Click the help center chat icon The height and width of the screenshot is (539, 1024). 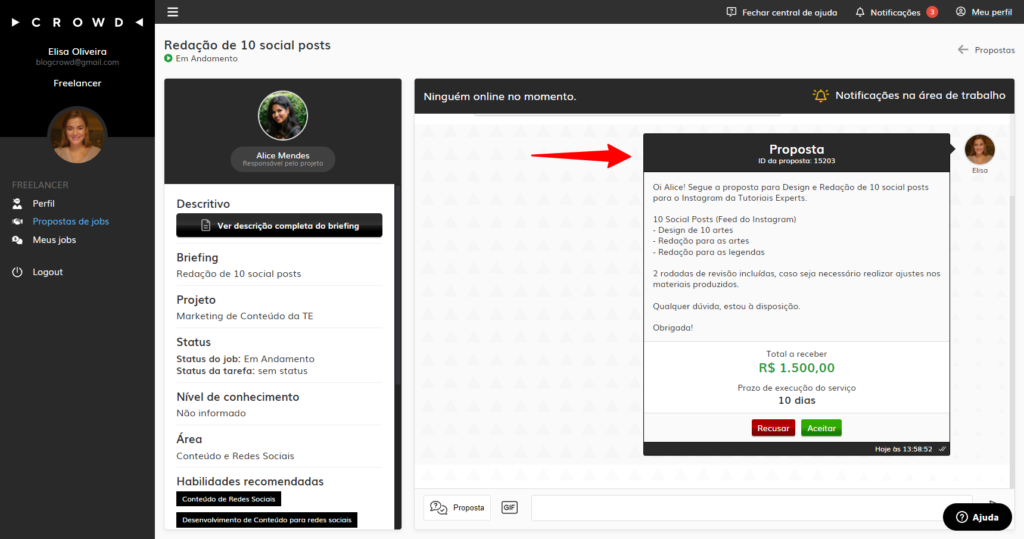click(x=731, y=12)
